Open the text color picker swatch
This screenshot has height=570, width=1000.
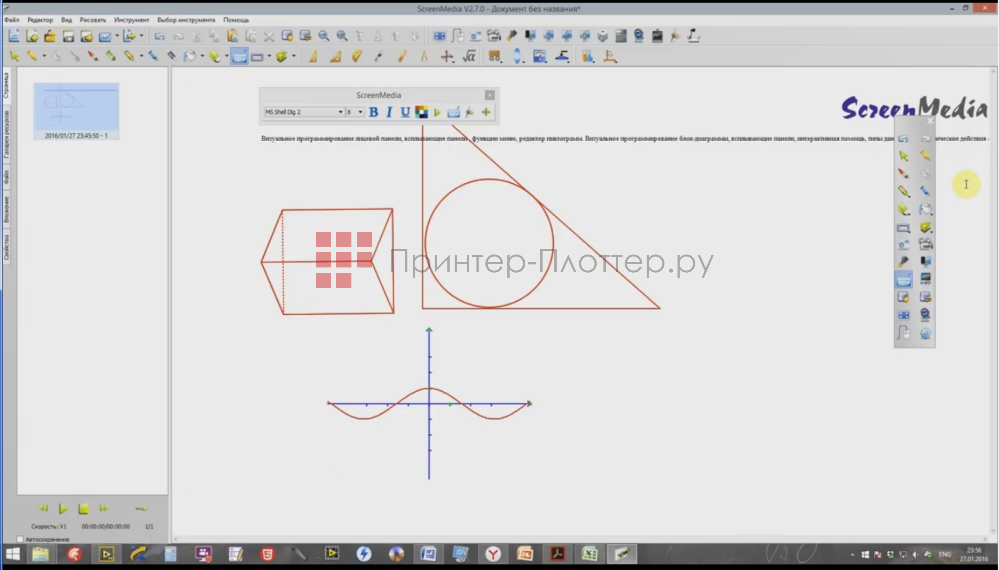[x=421, y=112]
